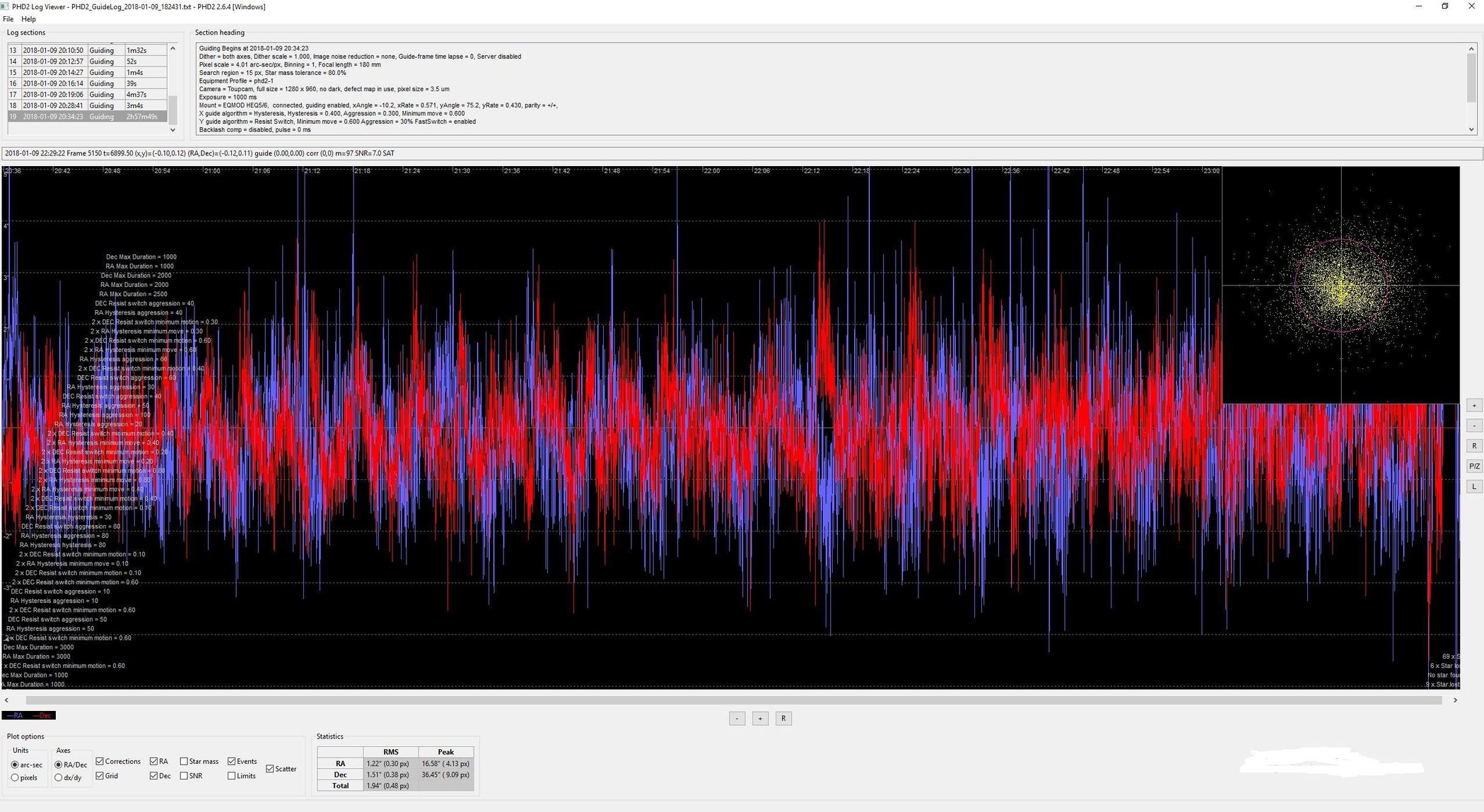Open the File menu

tap(8, 19)
